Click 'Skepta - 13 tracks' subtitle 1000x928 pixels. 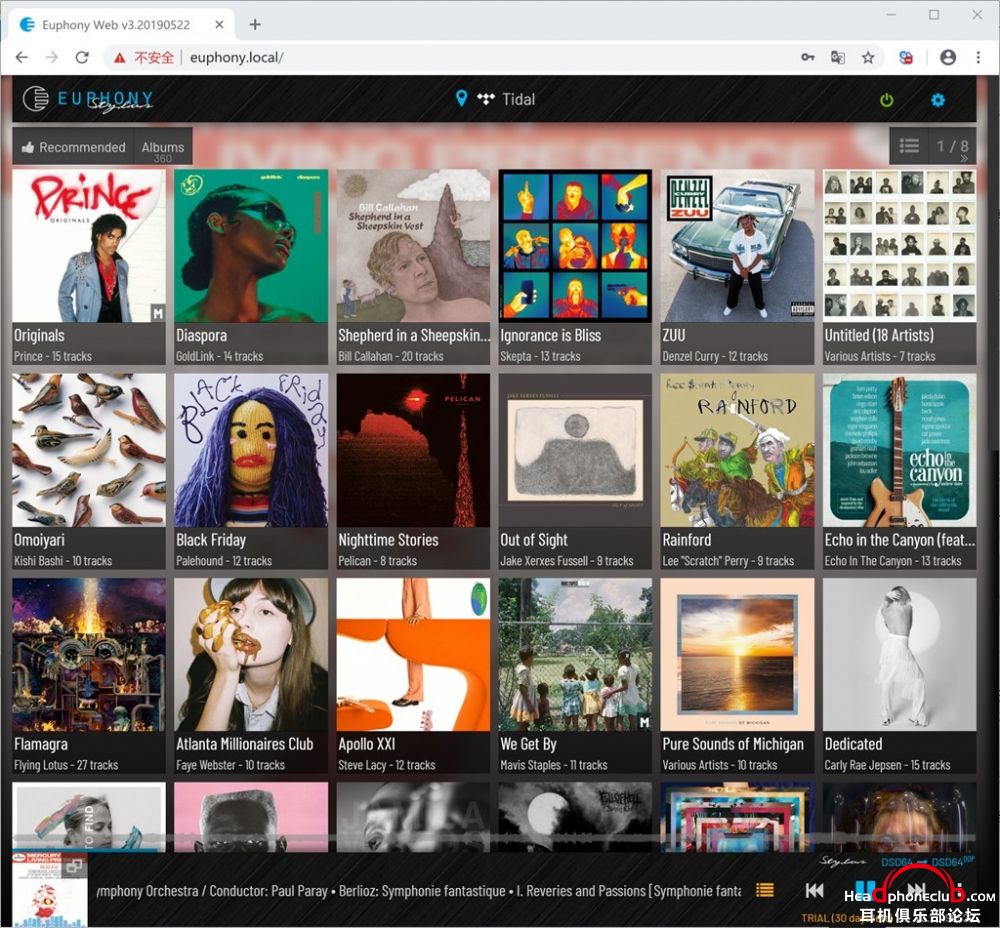[x=540, y=357]
